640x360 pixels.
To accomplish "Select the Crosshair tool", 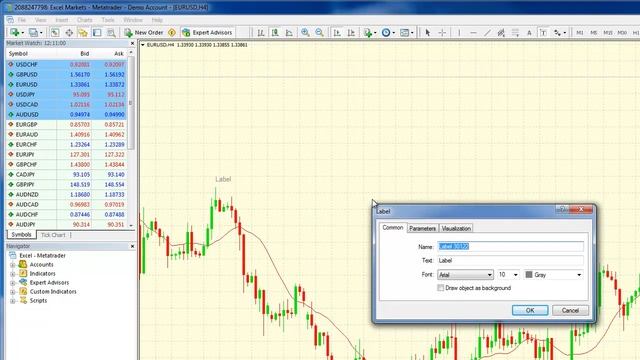I will click(x=442, y=33).
